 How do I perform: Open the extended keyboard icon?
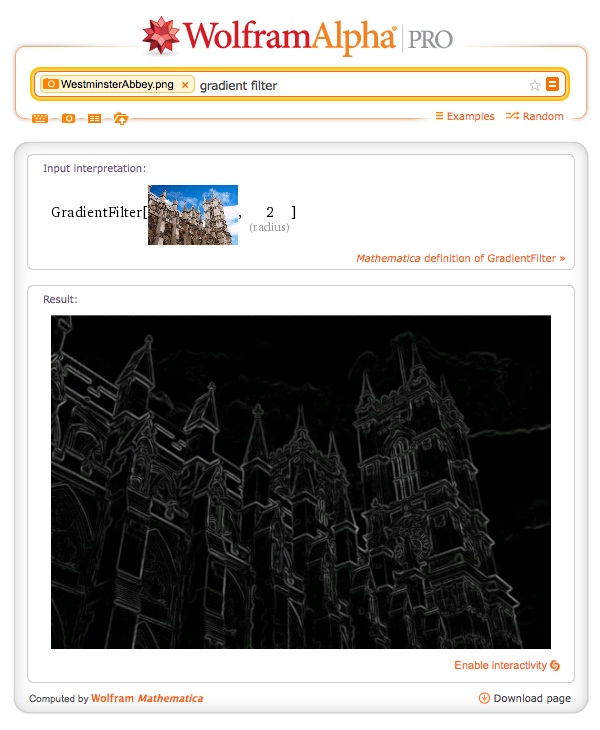[x=40, y=118]
